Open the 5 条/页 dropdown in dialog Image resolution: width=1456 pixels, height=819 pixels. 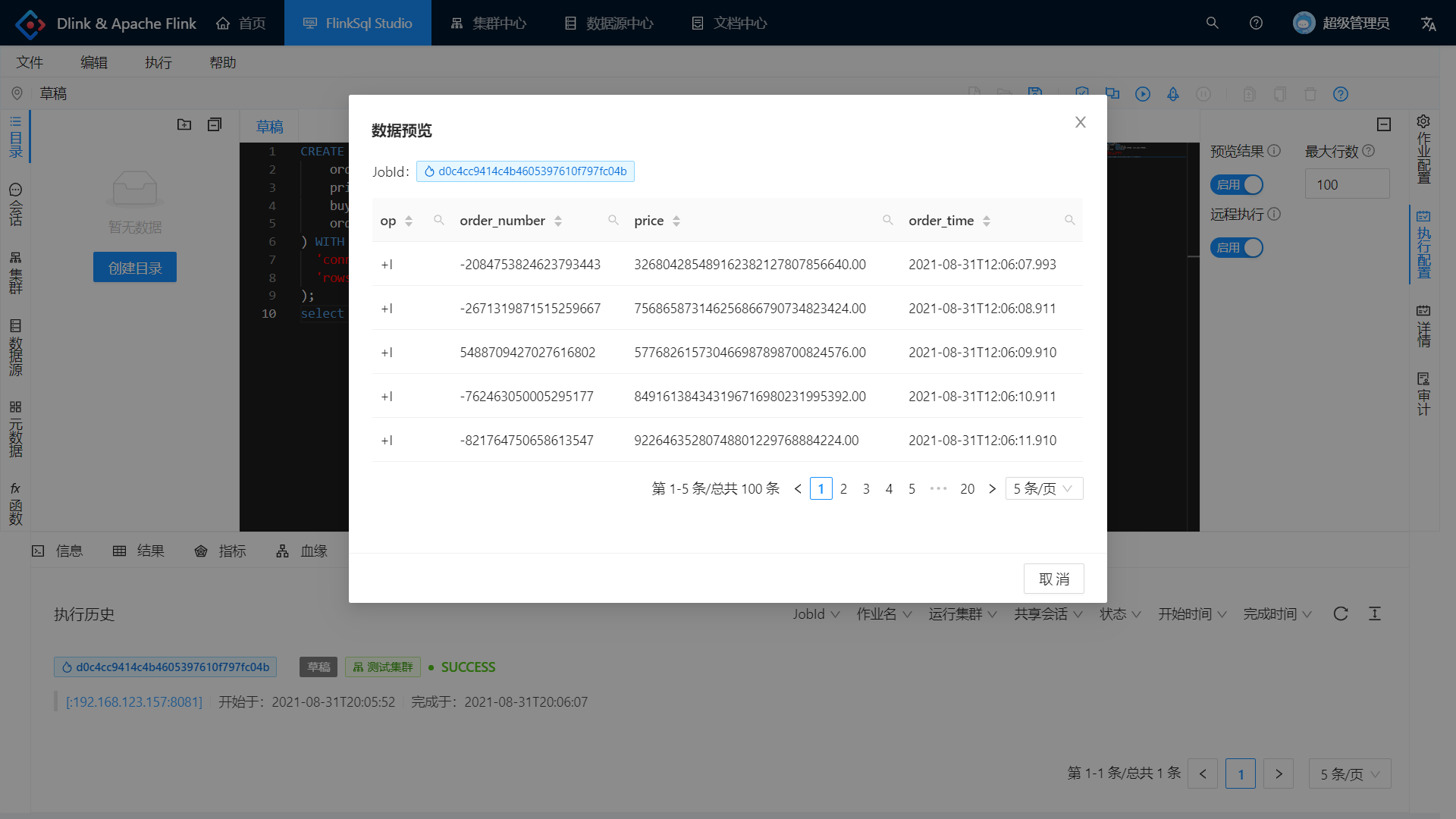pyautogui.click(x=1043, y=488)
